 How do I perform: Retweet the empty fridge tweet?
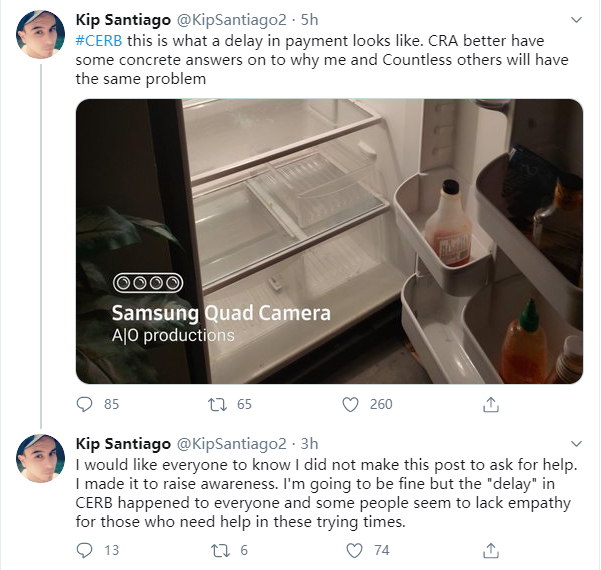(214, 405)
